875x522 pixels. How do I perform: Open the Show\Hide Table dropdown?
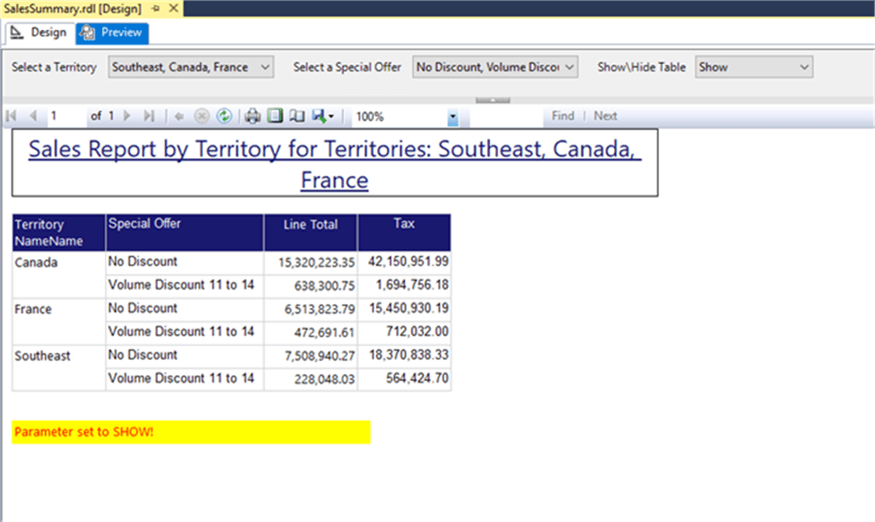pyautogui.click(x=753, y=67)
